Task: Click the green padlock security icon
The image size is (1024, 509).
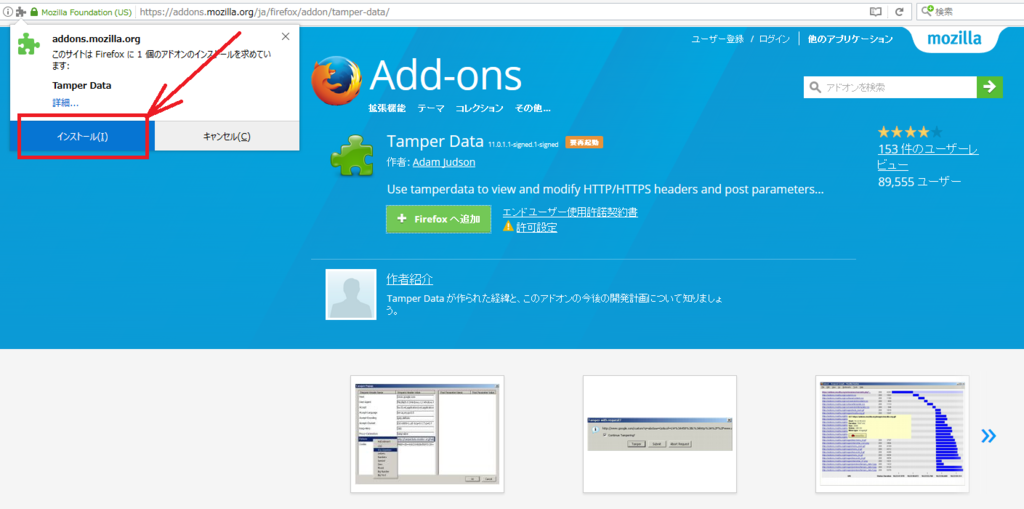Action: click(34, 12)
